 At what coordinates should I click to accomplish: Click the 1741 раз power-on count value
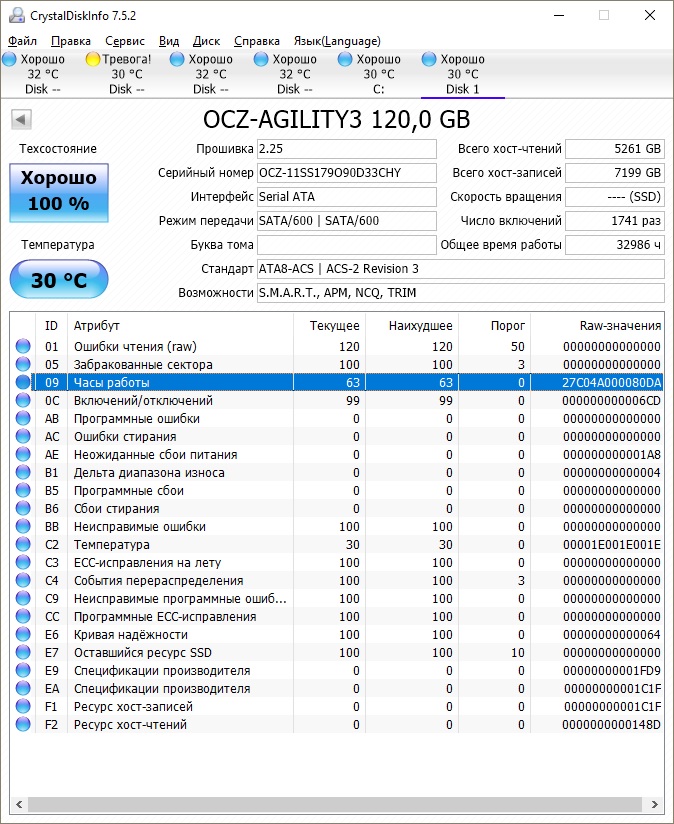pyautogui.click(x=615, y=221)
